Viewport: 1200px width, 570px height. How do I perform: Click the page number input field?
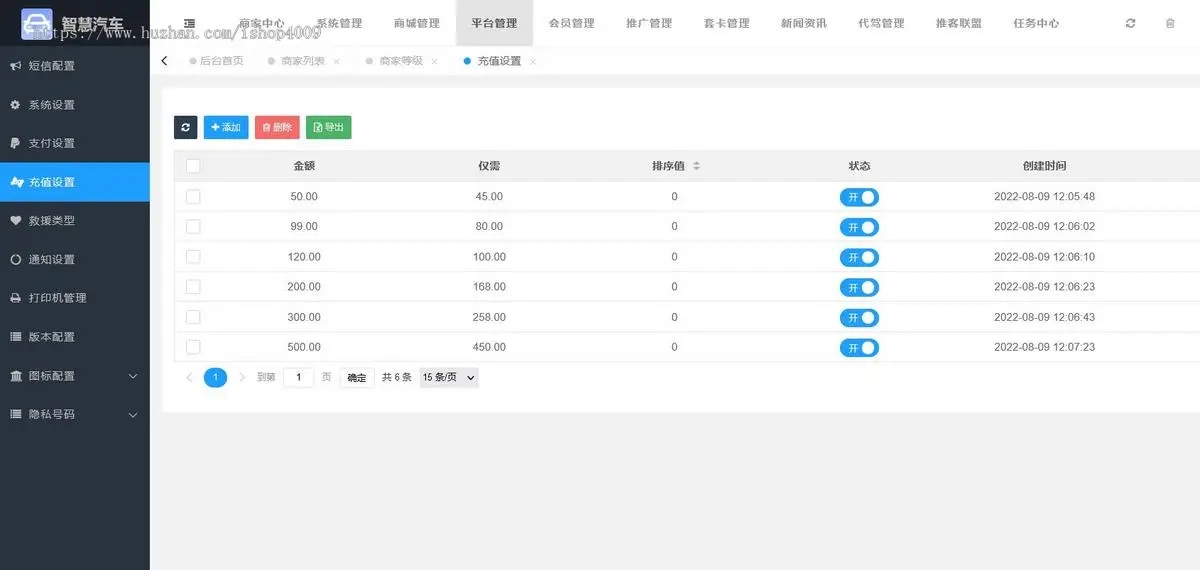(x=298, y=378)
